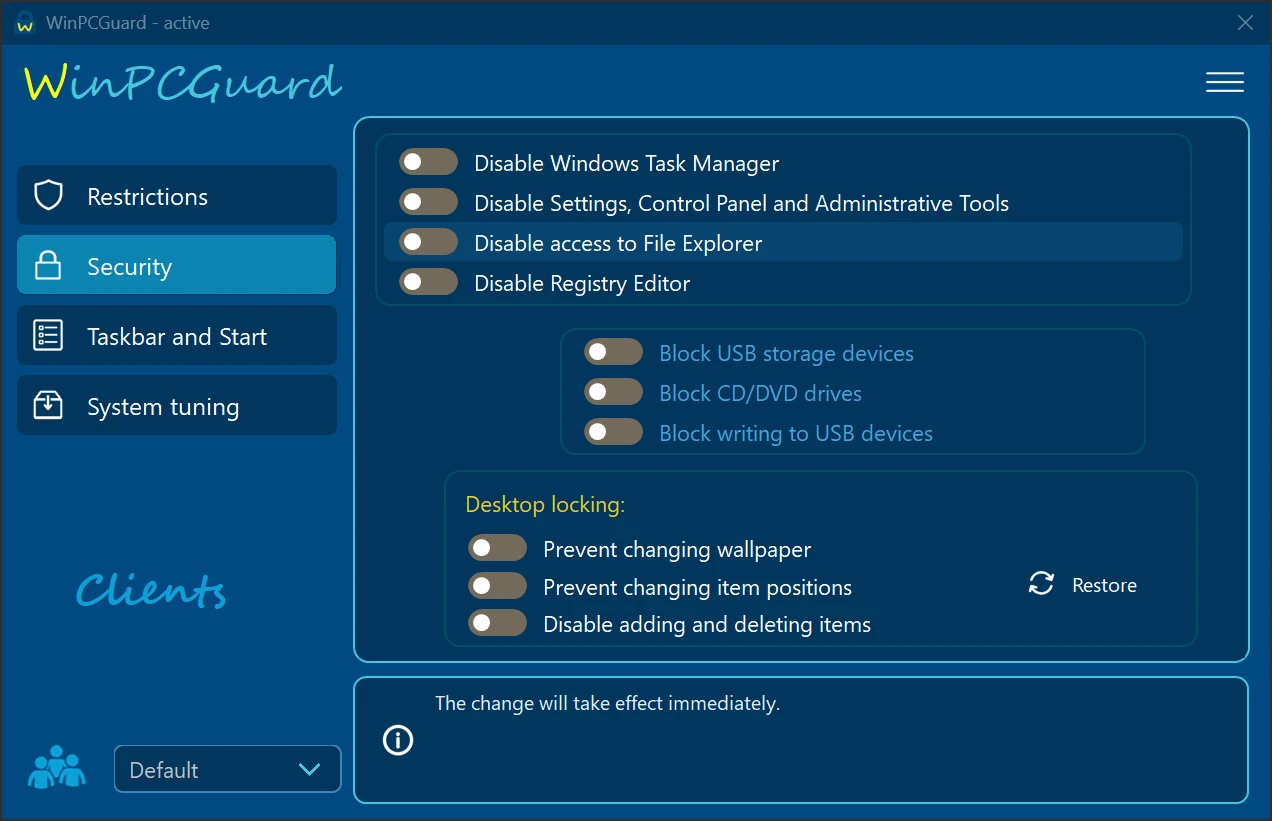Viewport: 1272px width, 821px height.
Task: Toggle Disable access to File Explorer switch
Action: point(428,242)
